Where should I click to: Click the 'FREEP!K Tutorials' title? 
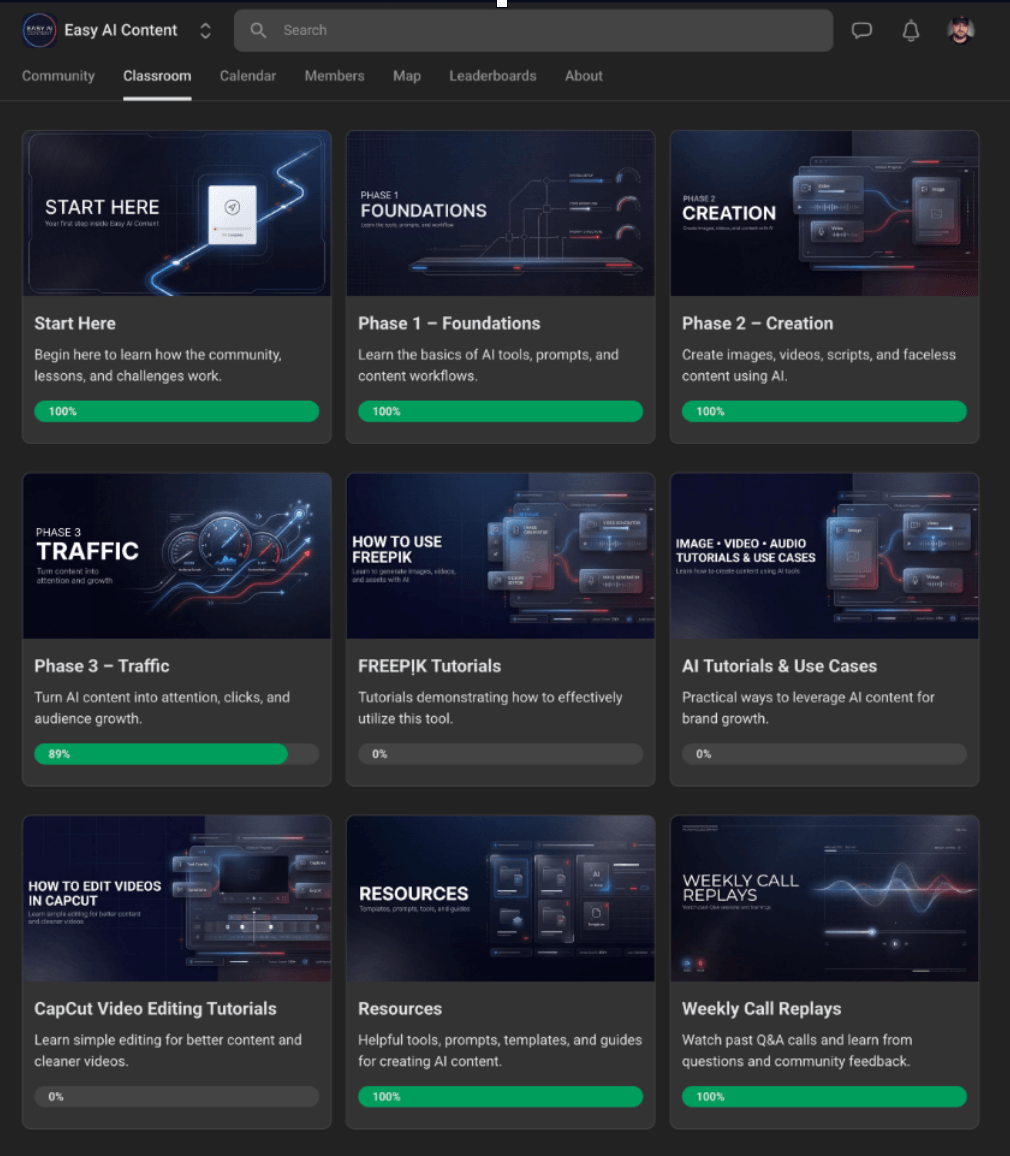(429, 666)
